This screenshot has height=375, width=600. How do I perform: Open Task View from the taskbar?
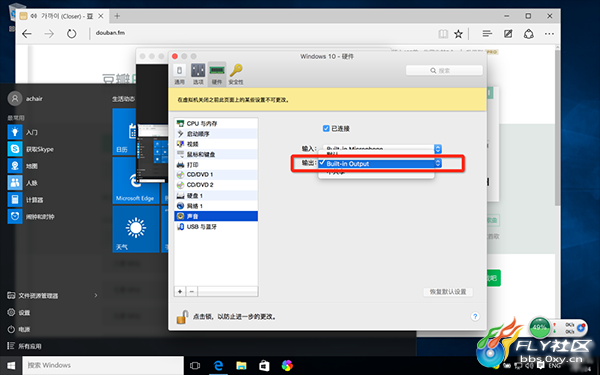click(195, 365)
